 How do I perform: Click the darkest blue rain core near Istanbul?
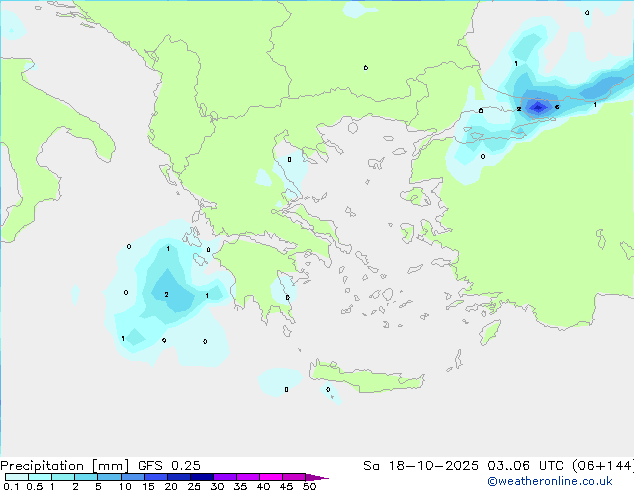click(x=538, y=108)
